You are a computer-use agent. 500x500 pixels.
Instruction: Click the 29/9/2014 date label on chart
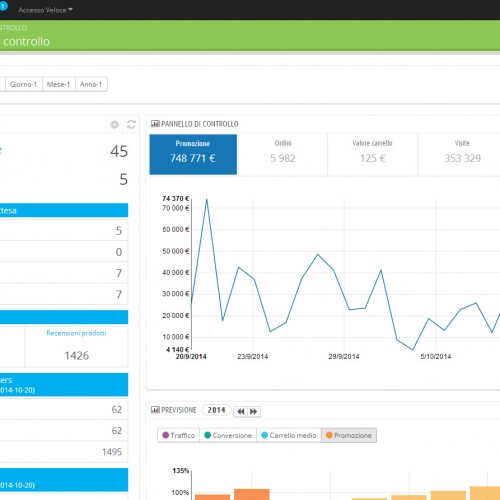click(344, 357)
